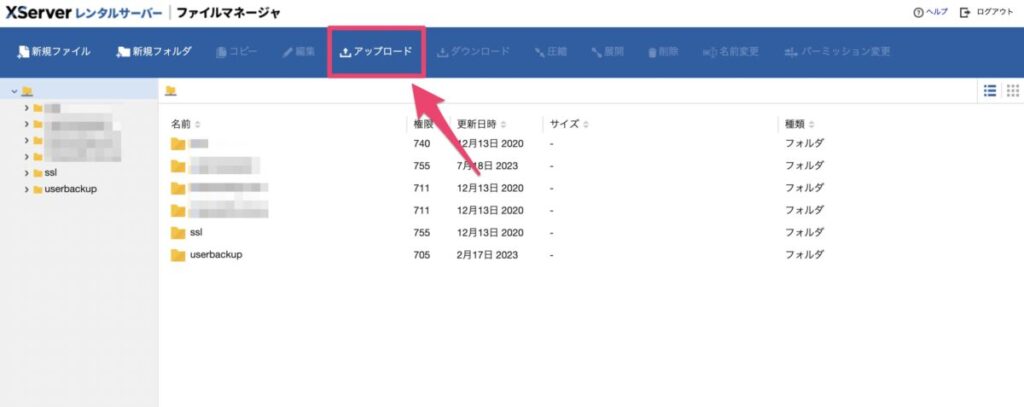Create a new folder with 新規フォルダ
Image resolution: width=1024 pixels, height=407 pixels.
pyautogui.click(x=153, y=51)
